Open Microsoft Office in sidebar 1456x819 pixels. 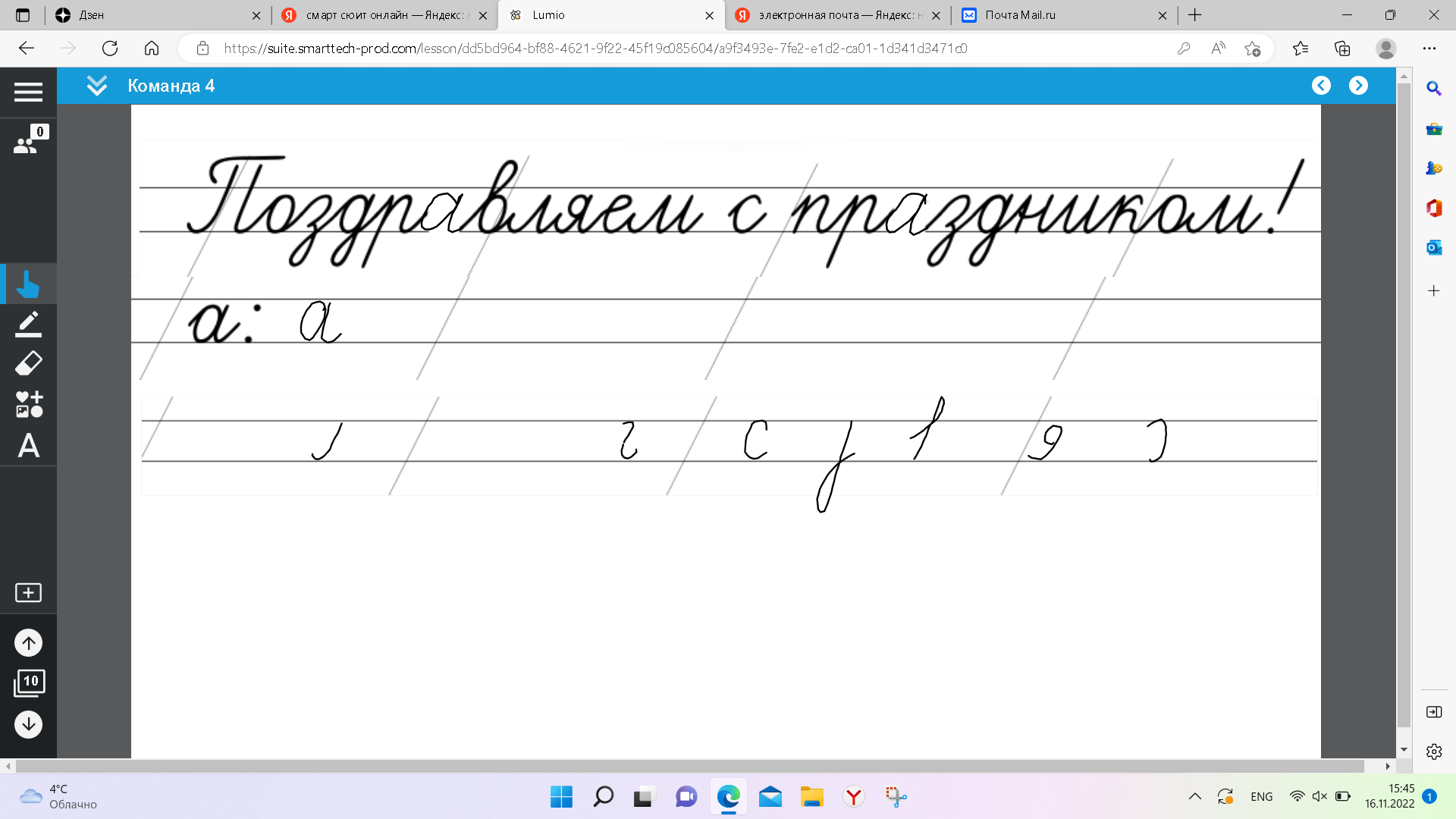(1433, 208)
